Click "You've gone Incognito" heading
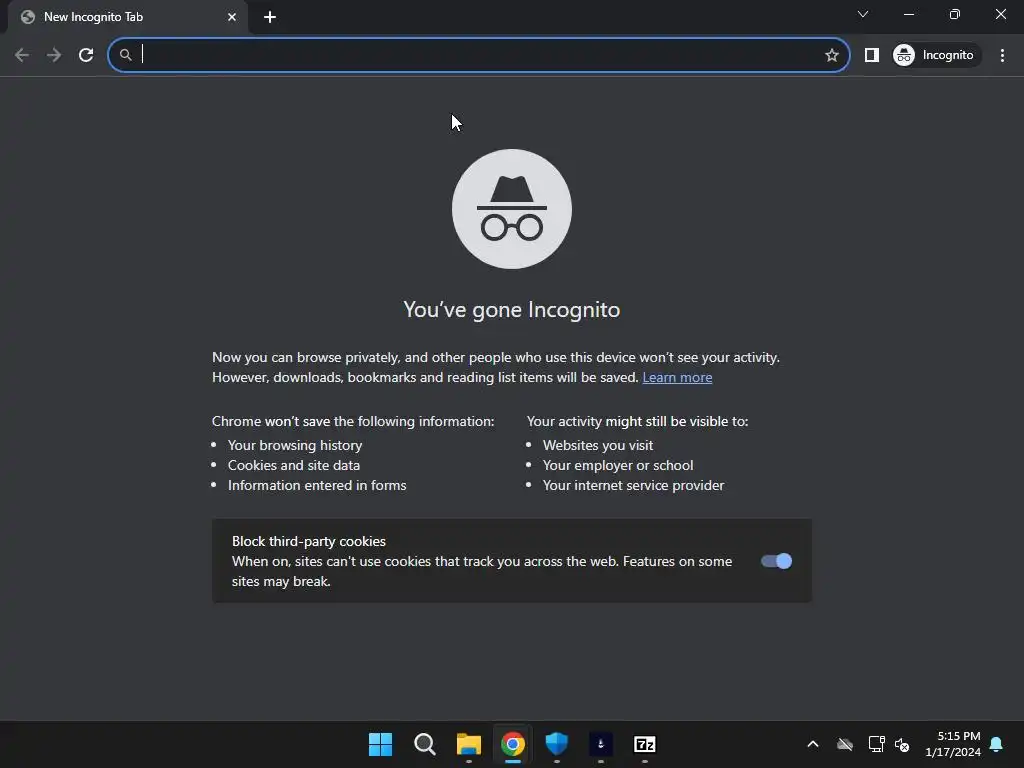 (x=512, y=310)
